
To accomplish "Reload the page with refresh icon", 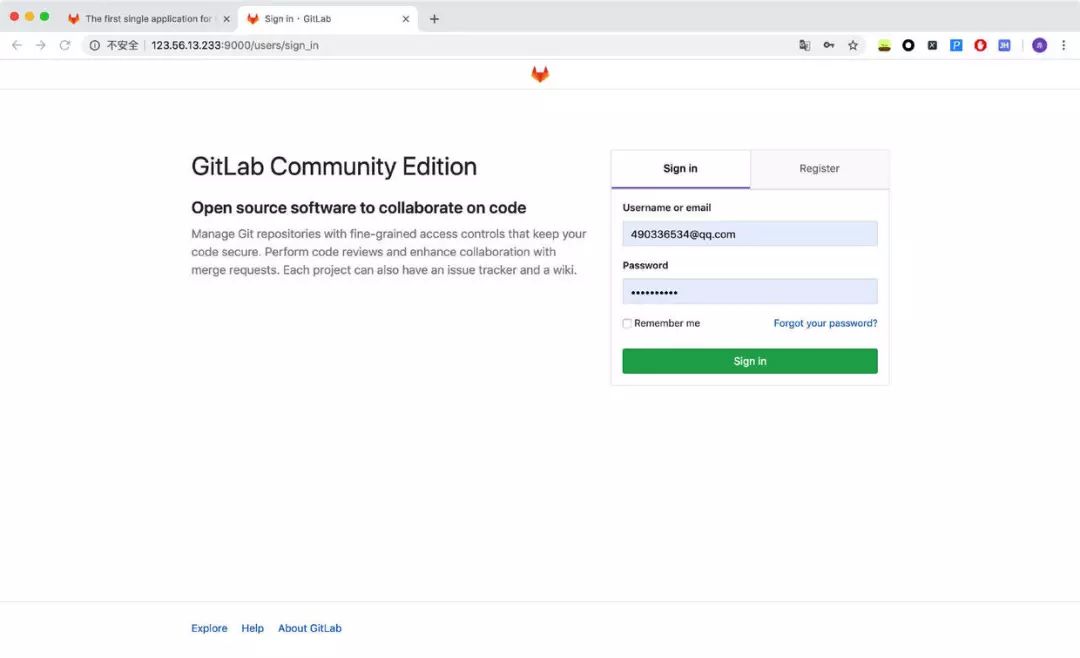I will (x=65, y=45).
